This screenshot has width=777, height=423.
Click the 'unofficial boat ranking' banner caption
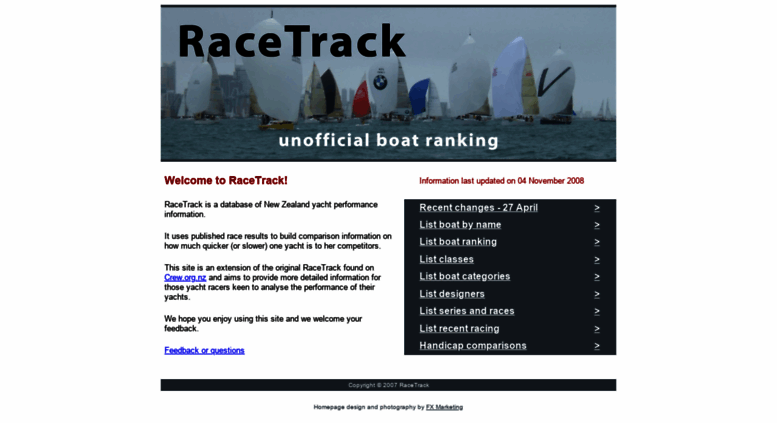point(388,141)
